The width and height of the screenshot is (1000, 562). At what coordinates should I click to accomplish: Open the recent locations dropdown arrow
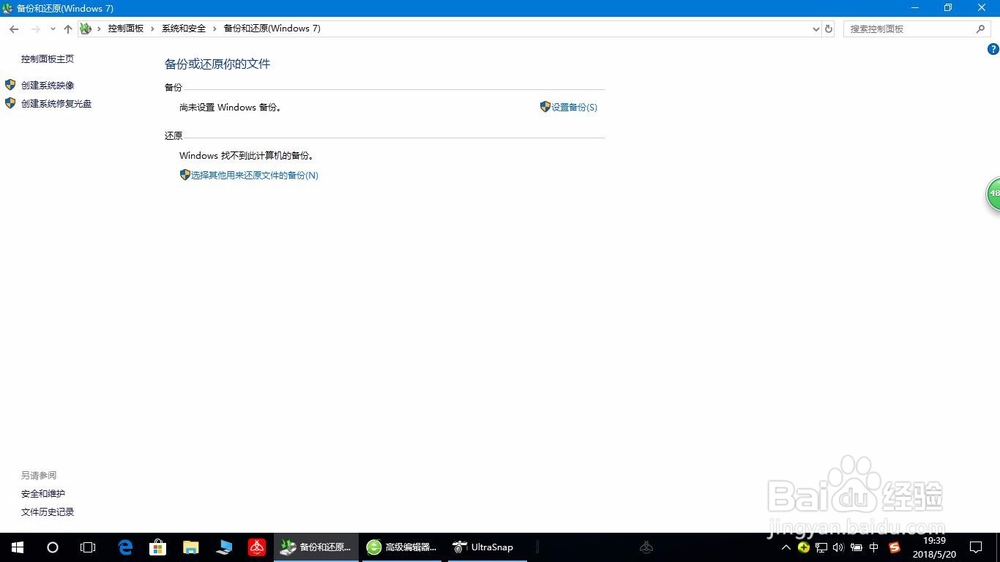[52, 29]
